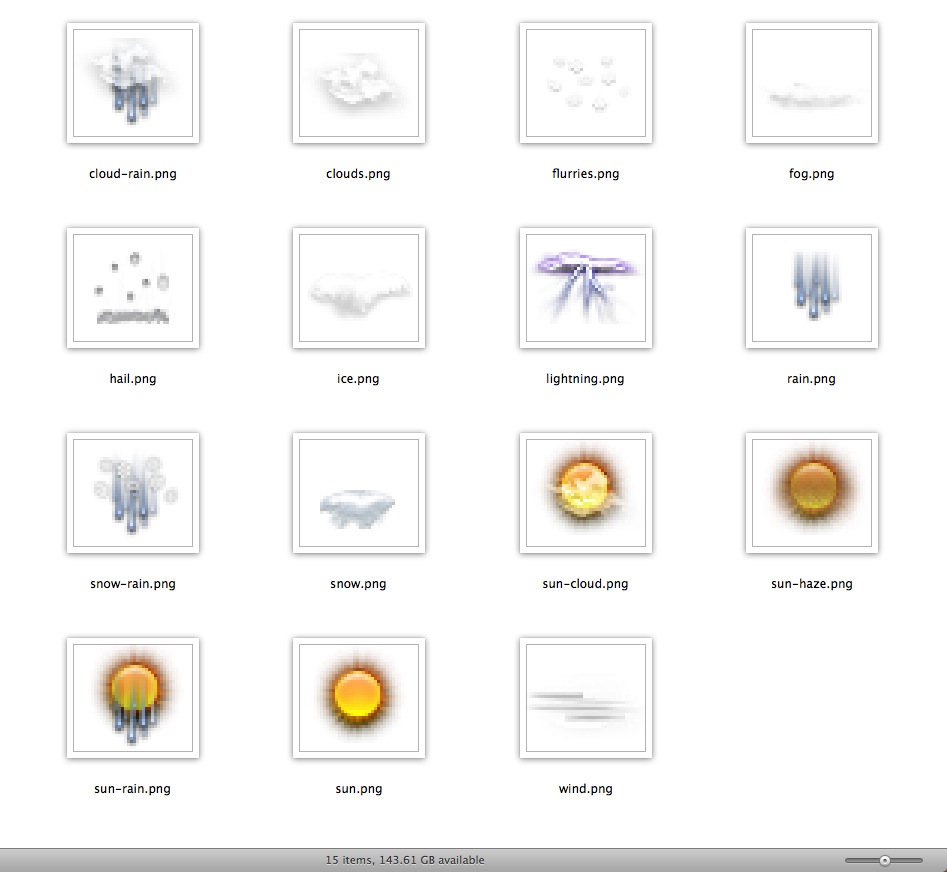The width and height of the screenshot is (947, 872).
Task: Click the icon size slider in status bar
Action: pyautogui.click(x=884, y=861)
